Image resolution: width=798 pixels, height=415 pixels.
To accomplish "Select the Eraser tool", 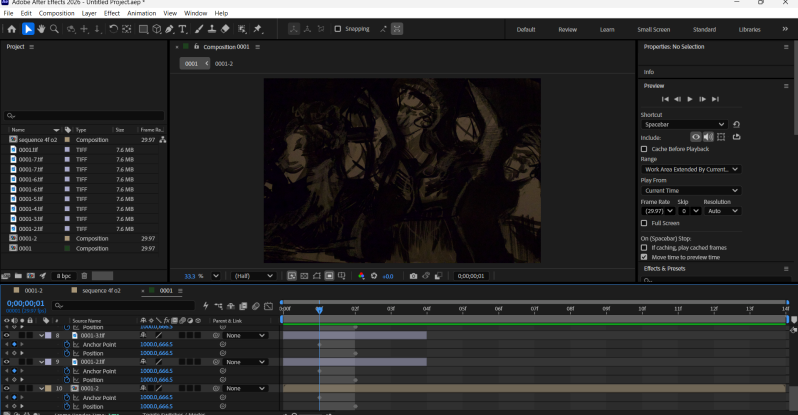I will [x=225, y=29].
